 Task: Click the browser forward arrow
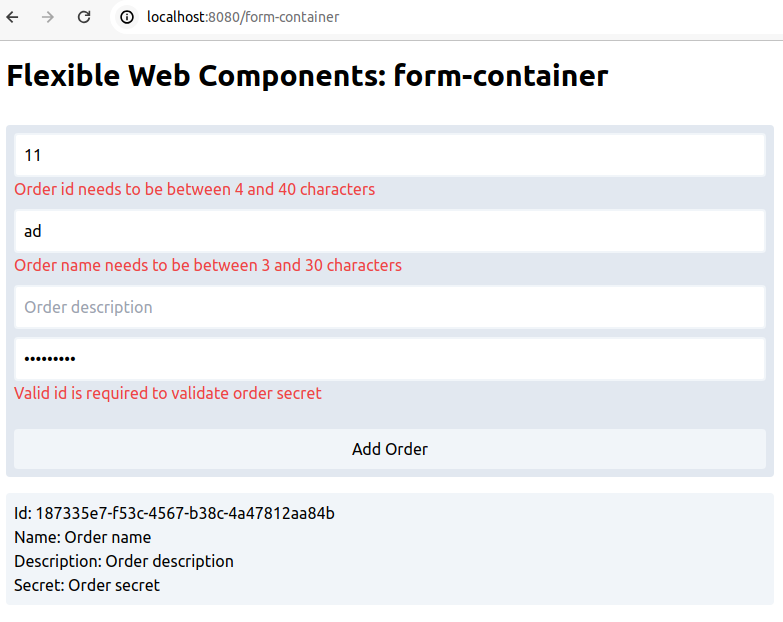point(48,17)
